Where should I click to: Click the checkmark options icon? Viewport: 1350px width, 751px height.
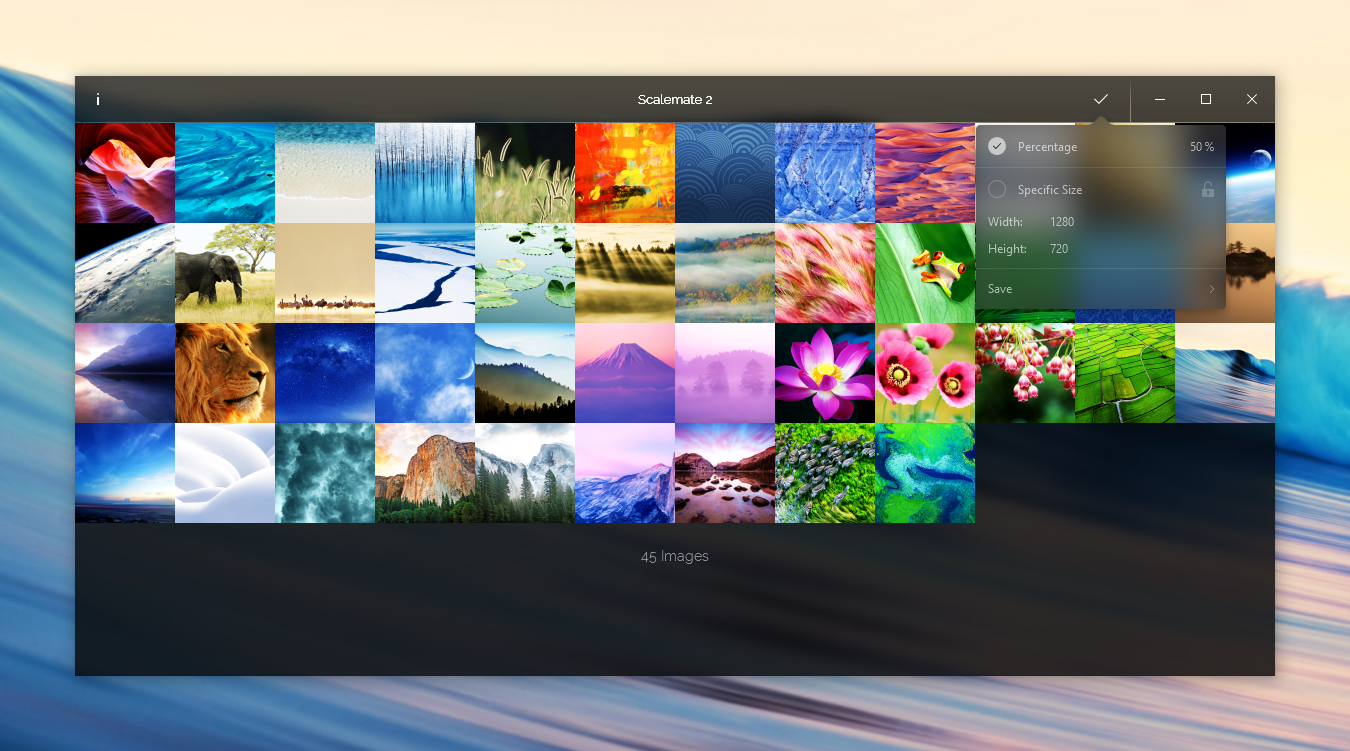pyautogui.click(x=1101, y=99)
